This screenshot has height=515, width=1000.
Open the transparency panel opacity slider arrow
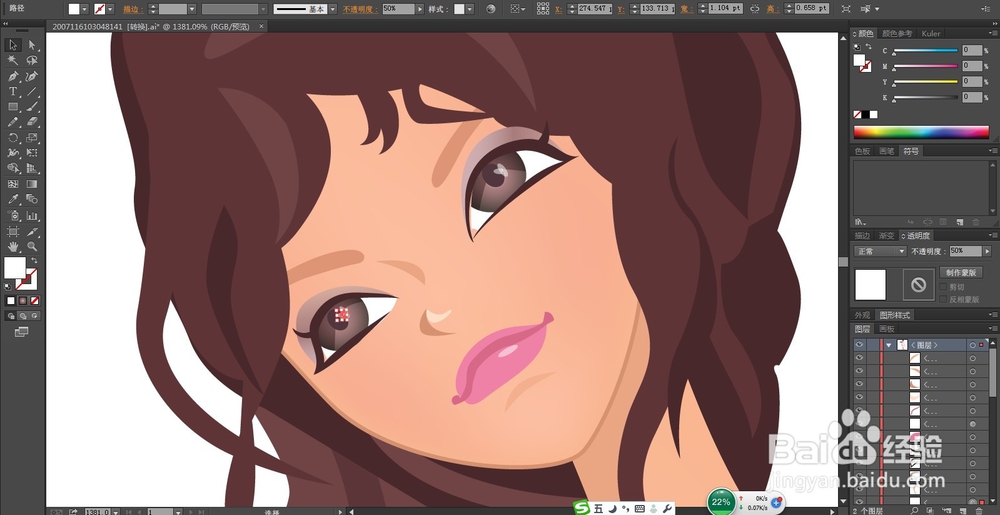(986, 251)
